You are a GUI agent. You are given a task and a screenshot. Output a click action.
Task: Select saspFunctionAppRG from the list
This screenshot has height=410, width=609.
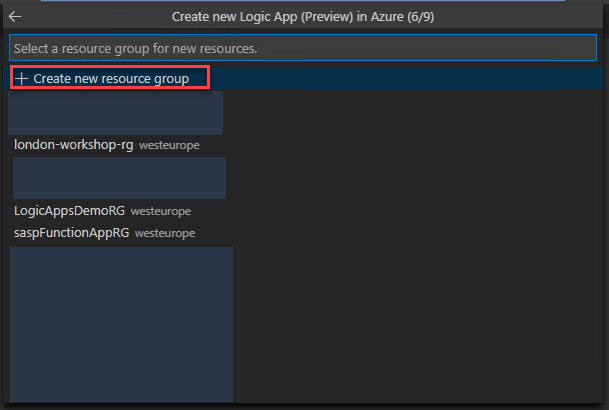click(x=71, y=233)
